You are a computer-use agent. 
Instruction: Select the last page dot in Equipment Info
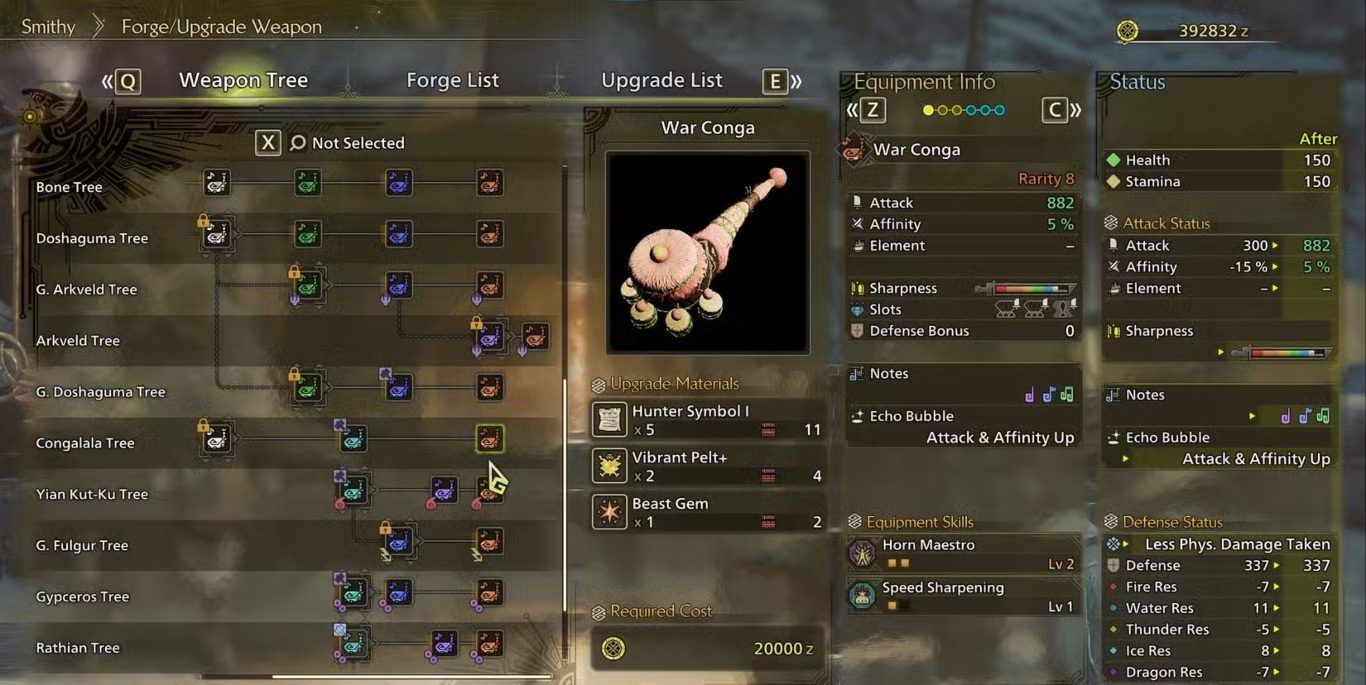tap(999, 110)
